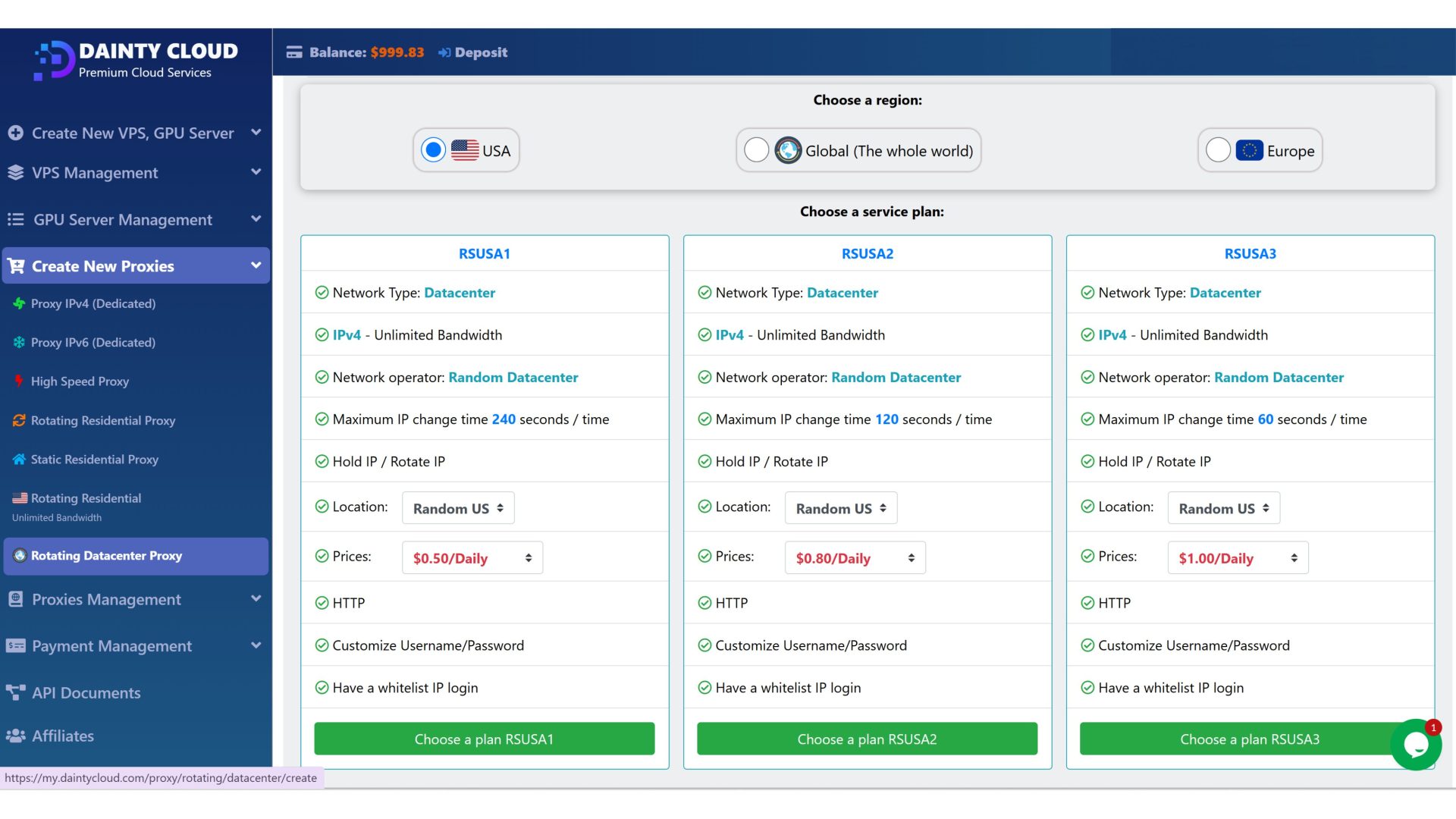Click the home icon beside Static Residential Proxy
This screenshot has height=819, width=1456.
(x=19, y=459)
